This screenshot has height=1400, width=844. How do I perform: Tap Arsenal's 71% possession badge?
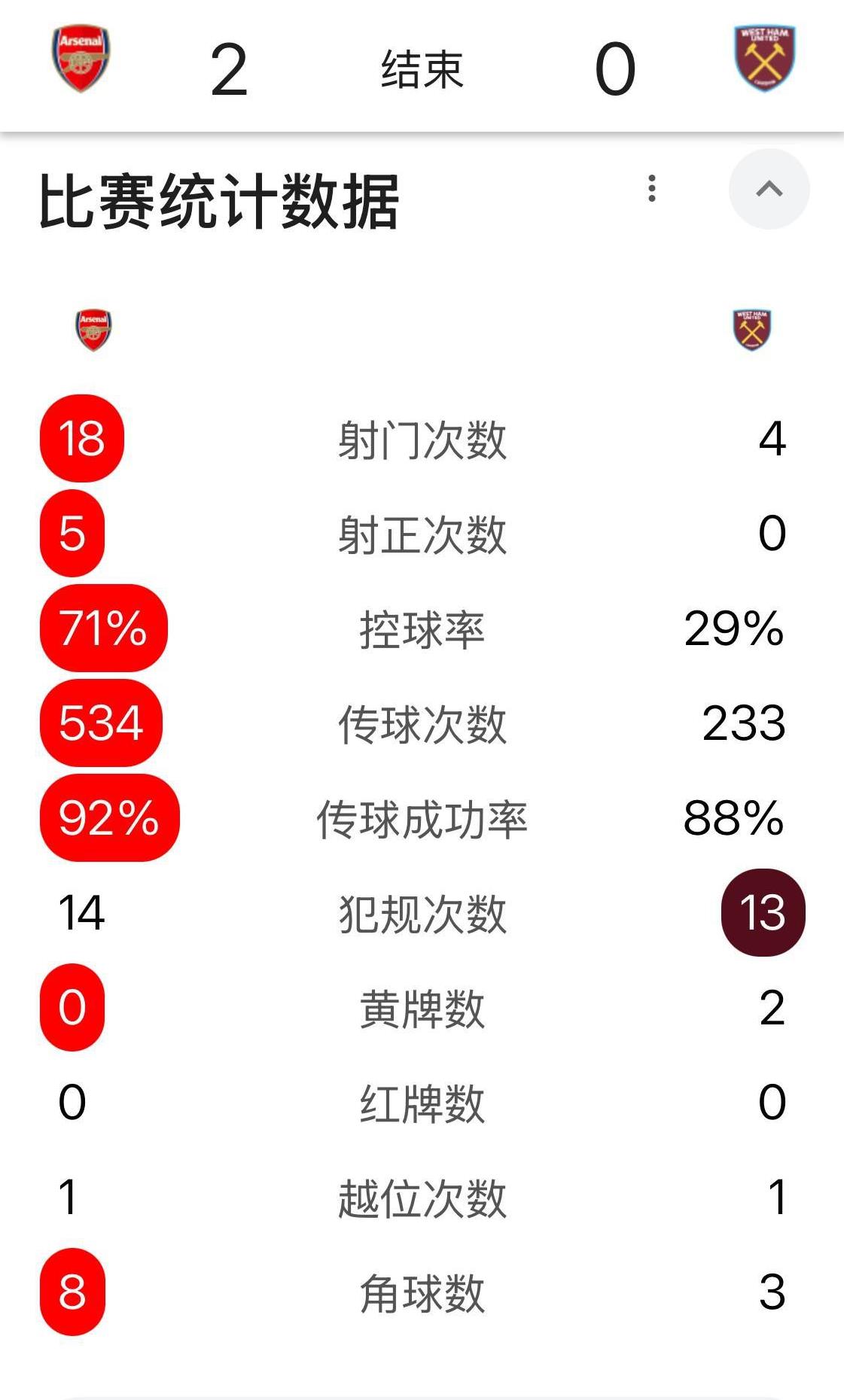[103, 628]
